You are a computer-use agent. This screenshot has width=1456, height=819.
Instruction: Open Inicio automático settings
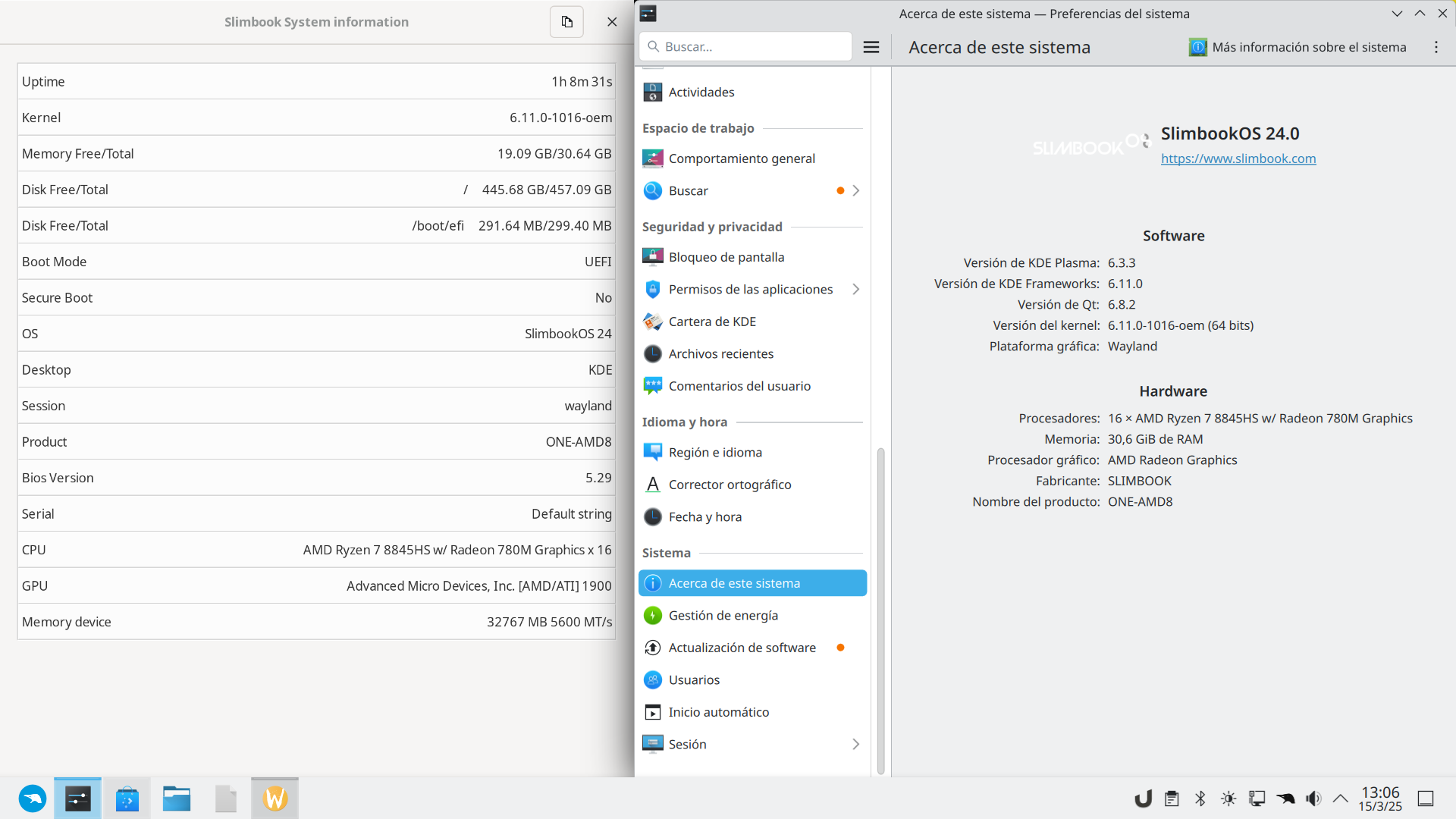pyautogui.click(x=752, y=712)
